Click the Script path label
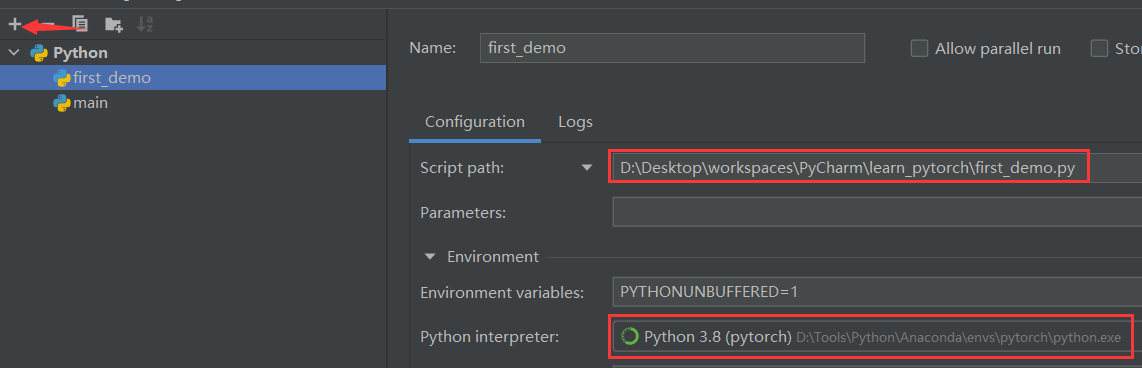The image size is (1142, 368). (462, 168)
